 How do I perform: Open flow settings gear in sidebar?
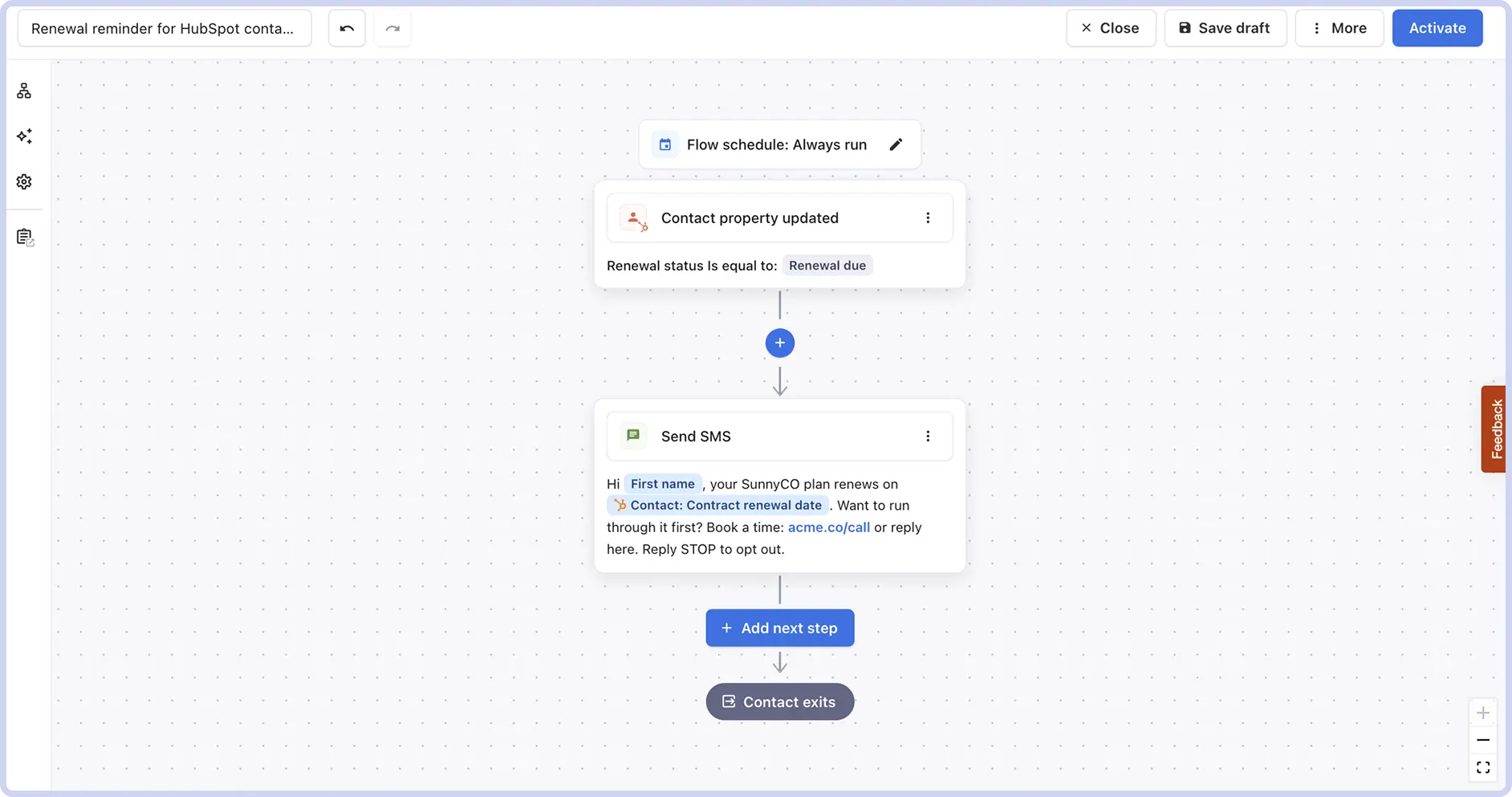[24, 181]
